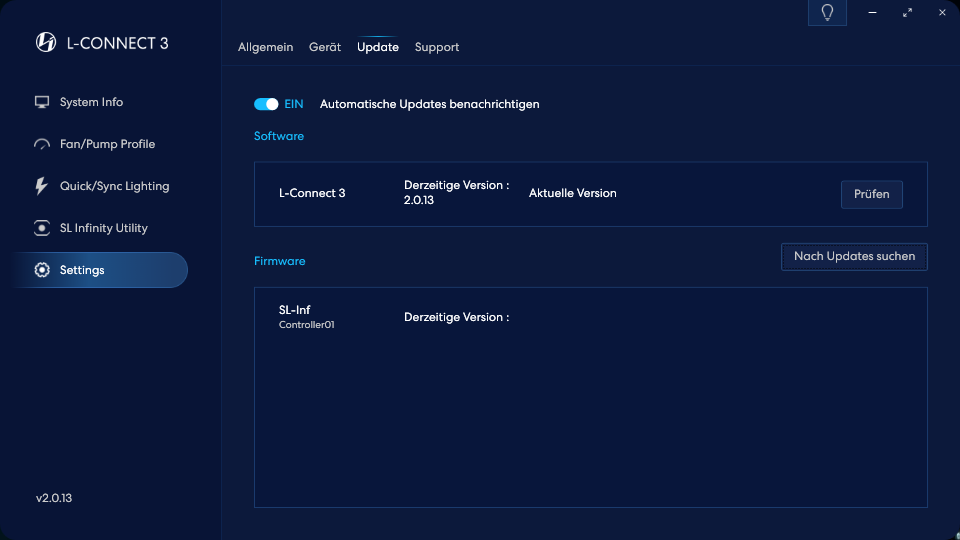This screenshot has height=540, width=960.
Task: Click the System Info monitor icon
Action: [42, 102]
